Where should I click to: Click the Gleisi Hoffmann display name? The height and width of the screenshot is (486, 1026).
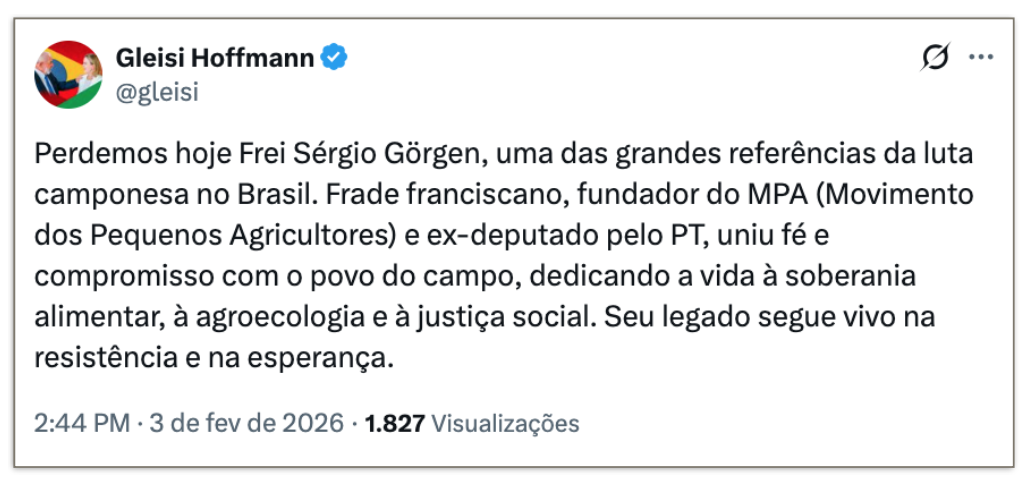217,59
